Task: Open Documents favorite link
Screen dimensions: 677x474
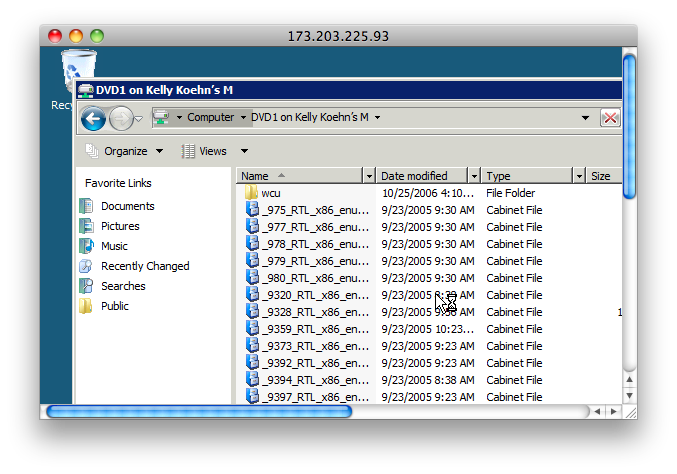Action: click(x=127, y=206)
